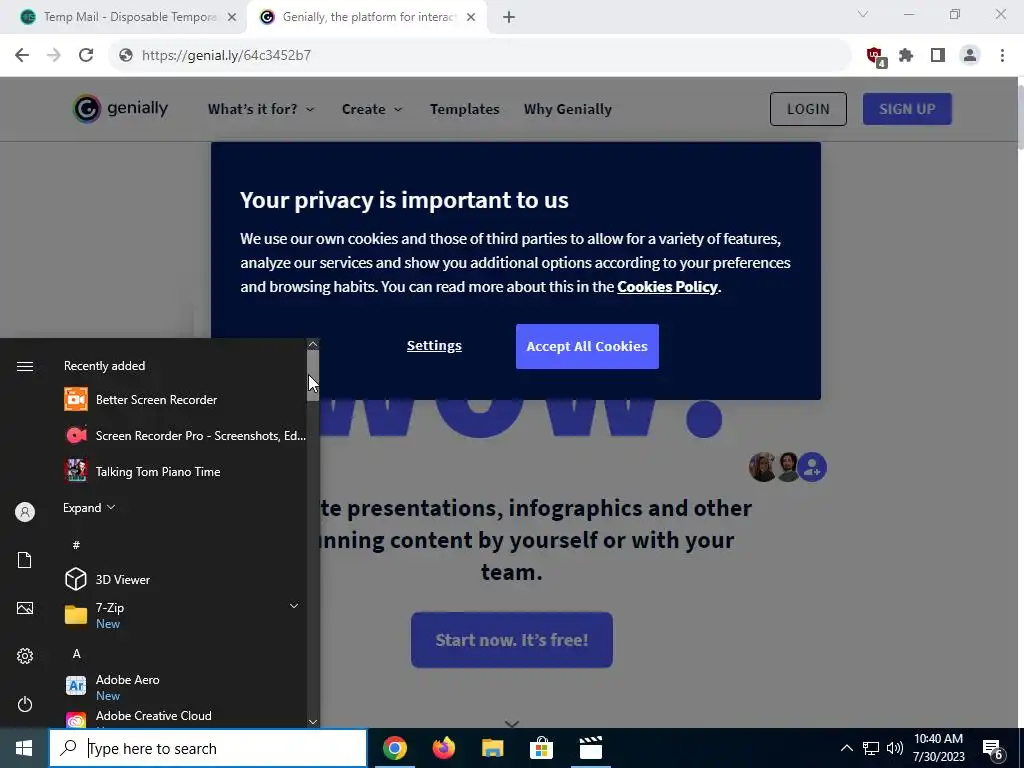Open the volume control in system tray
Image resolution: width=1024 pixels, height=768 pixels.
[x=895, y=748]
